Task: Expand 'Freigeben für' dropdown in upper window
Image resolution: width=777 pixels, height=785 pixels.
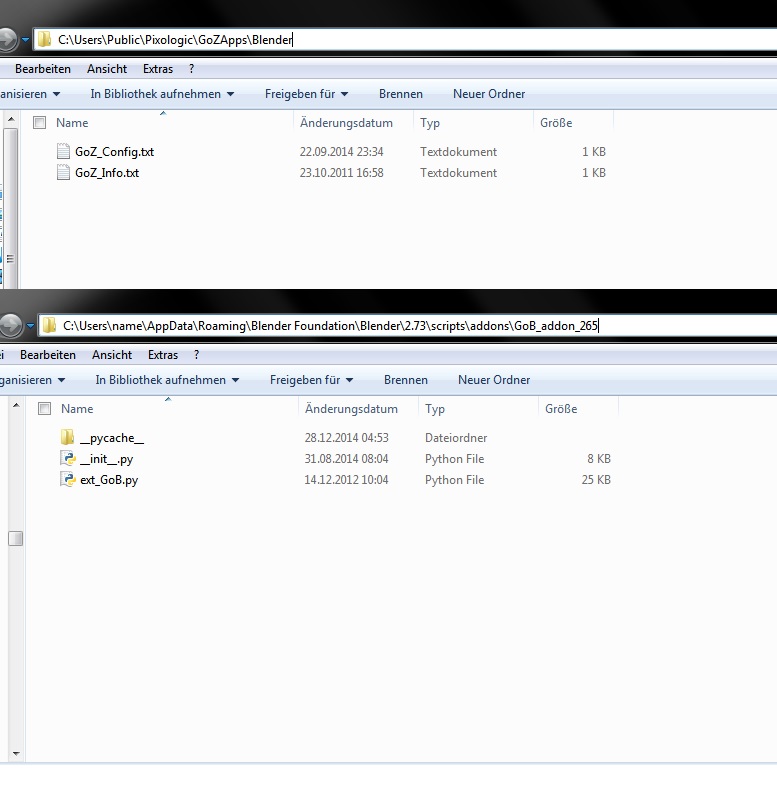Action: 306,94
